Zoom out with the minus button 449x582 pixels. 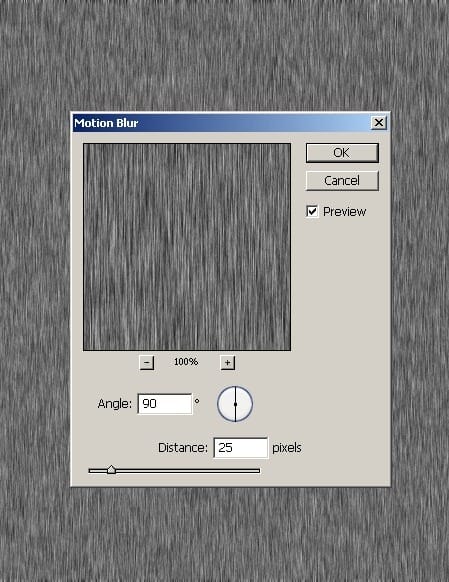pyautogui.click(x=147, y=363)
